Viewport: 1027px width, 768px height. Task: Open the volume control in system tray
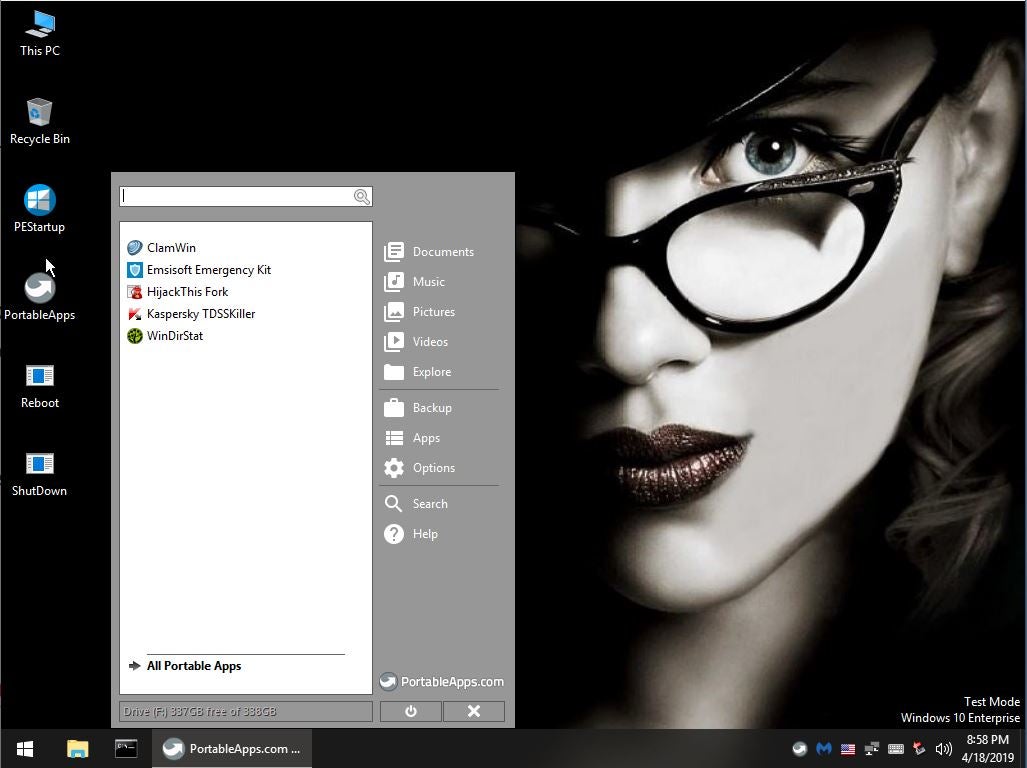(943, 748)
